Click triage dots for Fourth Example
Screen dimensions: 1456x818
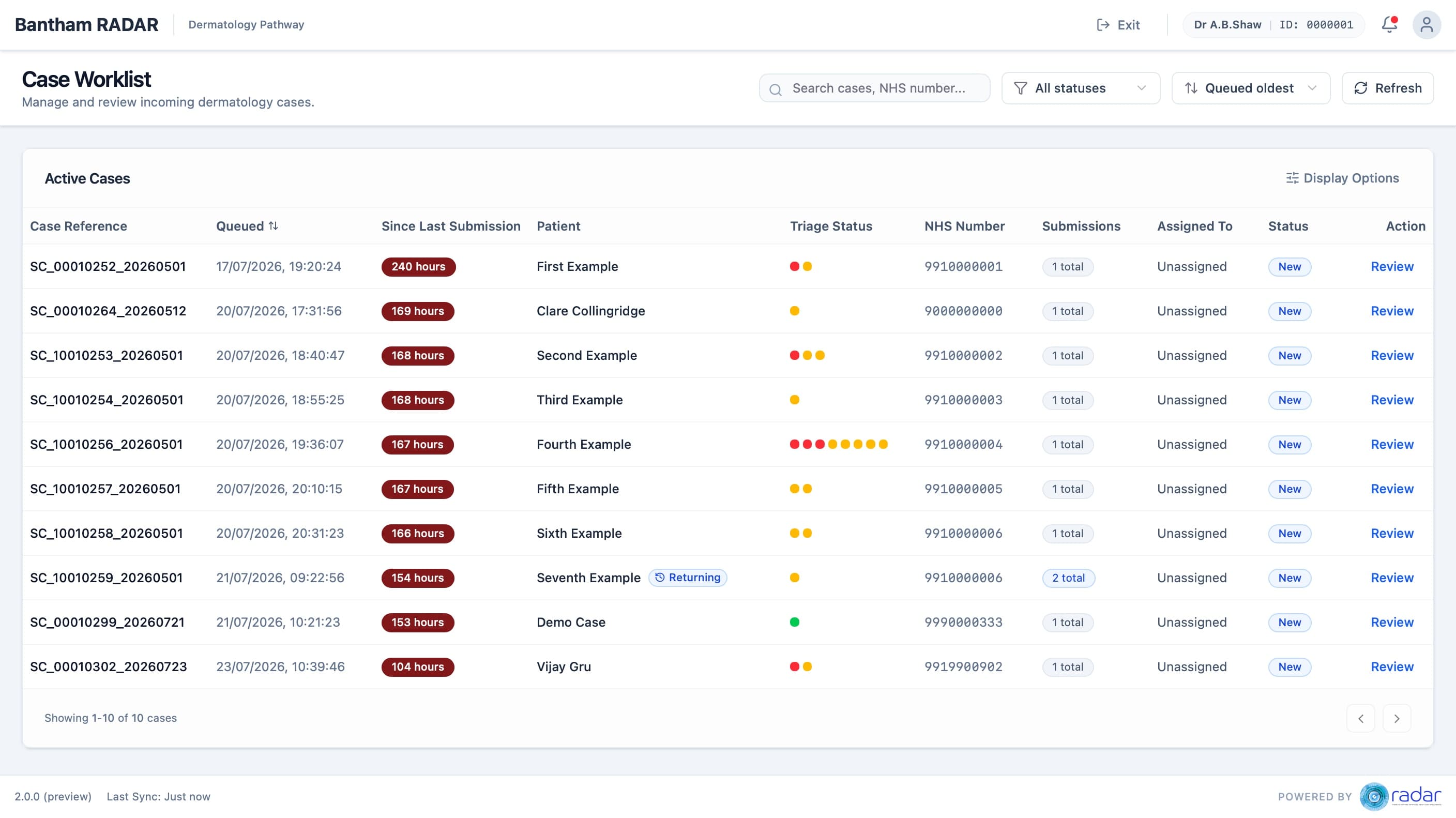pyautogui.click(x=839, y=444)
